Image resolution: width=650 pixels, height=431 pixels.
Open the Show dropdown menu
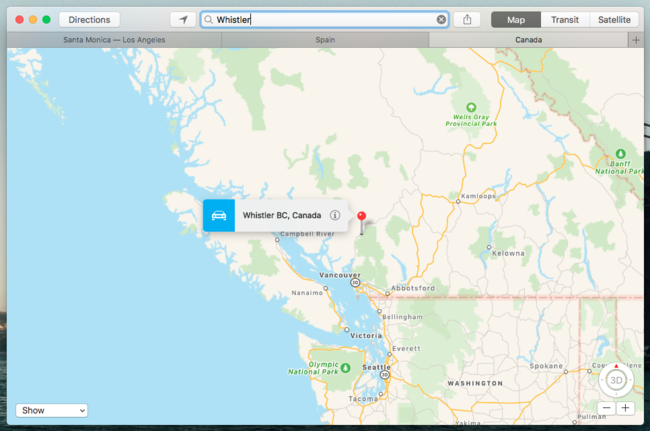tap(52, 410)
